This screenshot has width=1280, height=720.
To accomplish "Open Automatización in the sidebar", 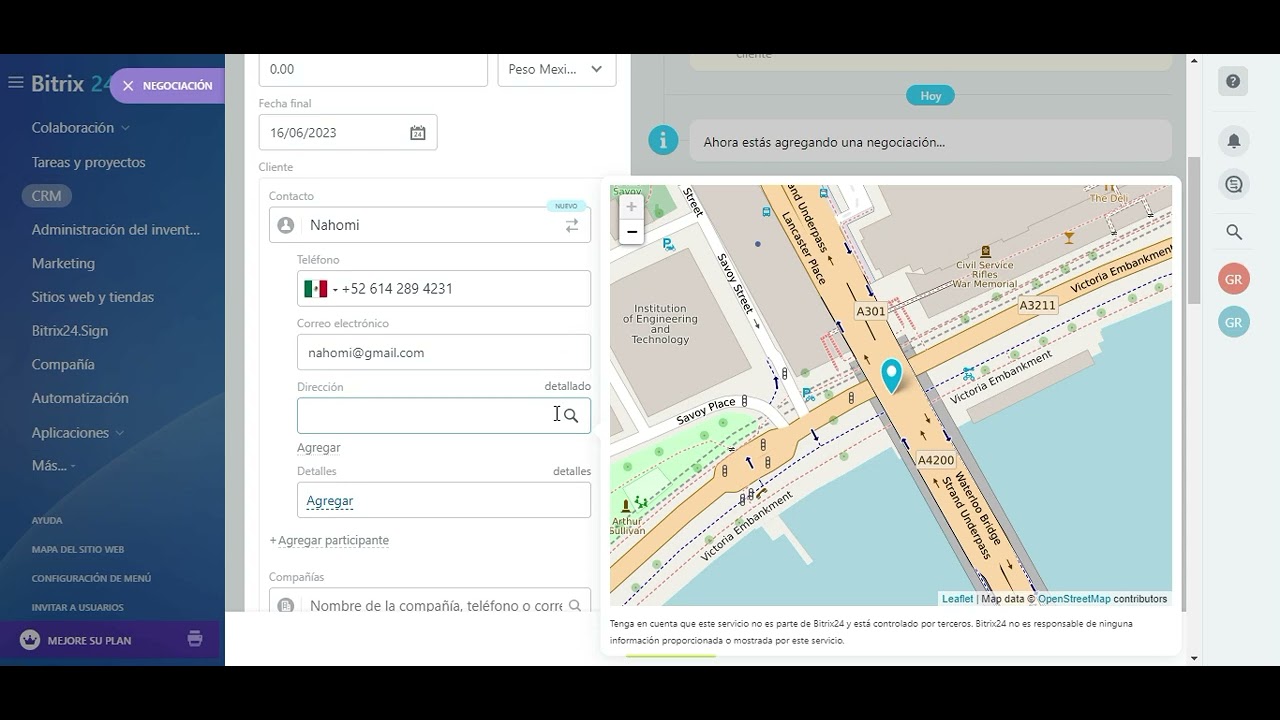I will point(80,398).
